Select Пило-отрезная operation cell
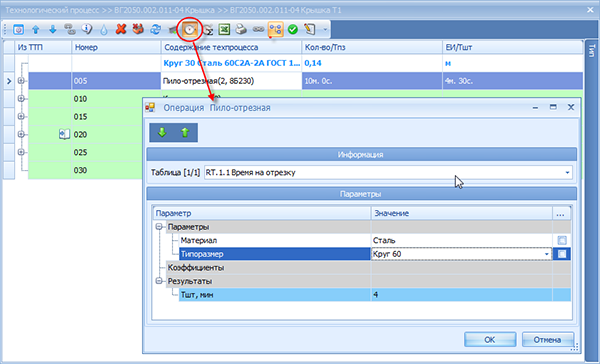 point(232,81)
